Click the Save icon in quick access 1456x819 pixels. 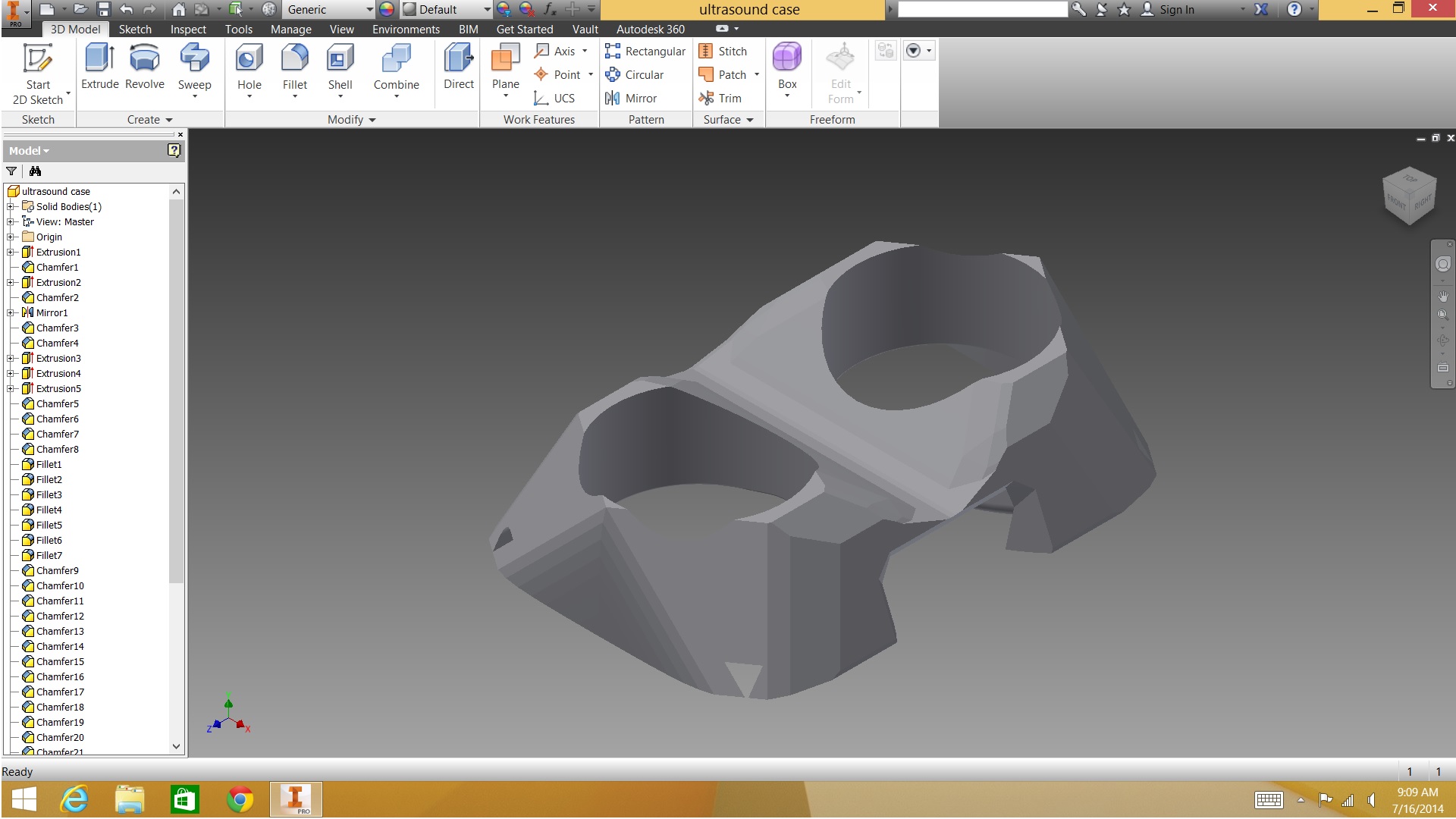click(x=104, y=9)
